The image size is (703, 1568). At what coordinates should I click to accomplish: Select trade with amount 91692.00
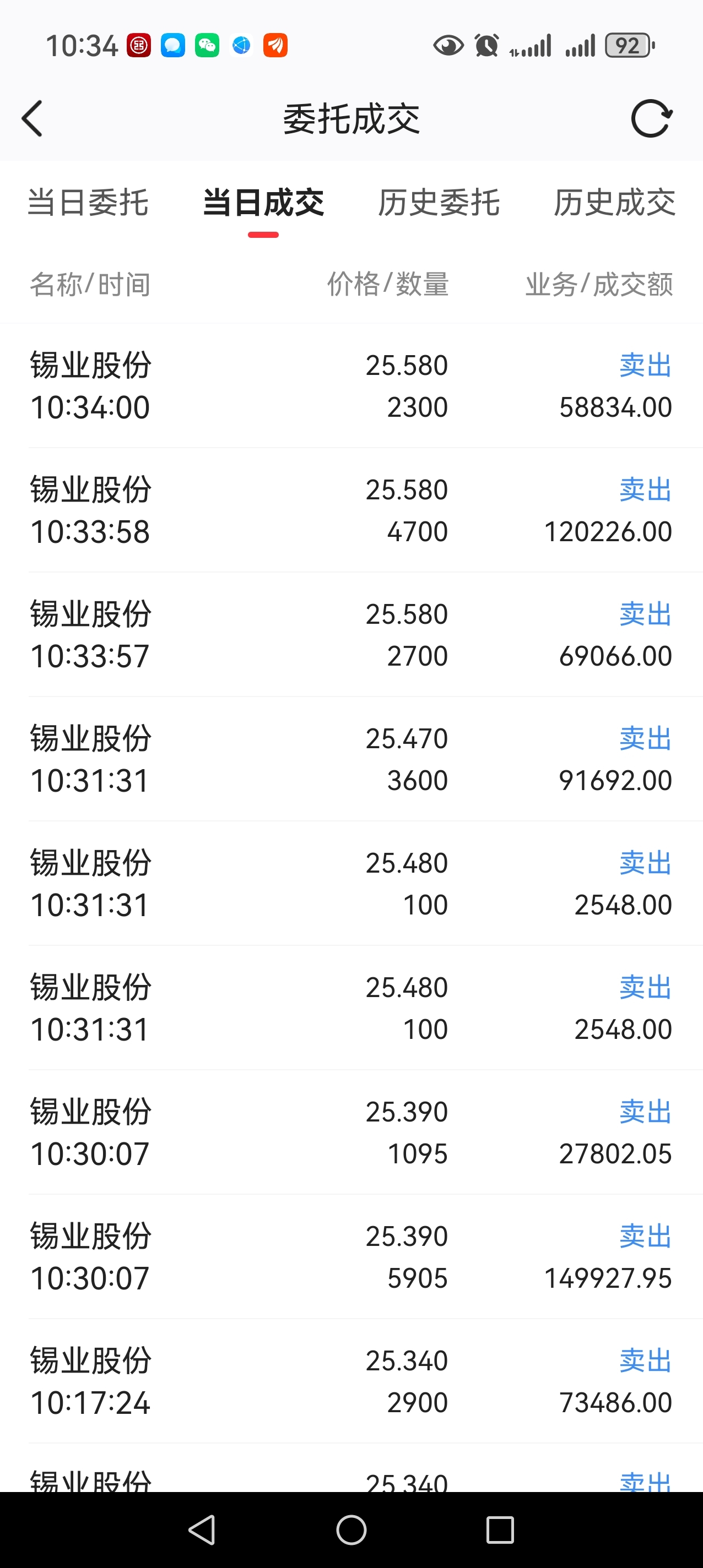coord(351,760)
